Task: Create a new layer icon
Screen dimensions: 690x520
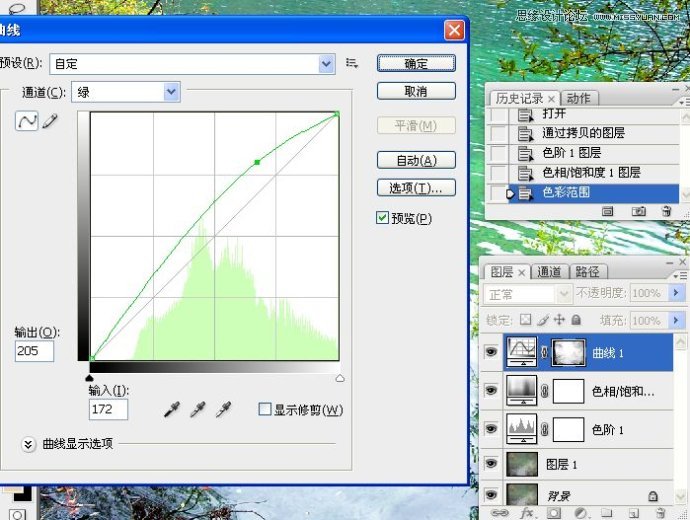Action: click(x=634, y=513)
